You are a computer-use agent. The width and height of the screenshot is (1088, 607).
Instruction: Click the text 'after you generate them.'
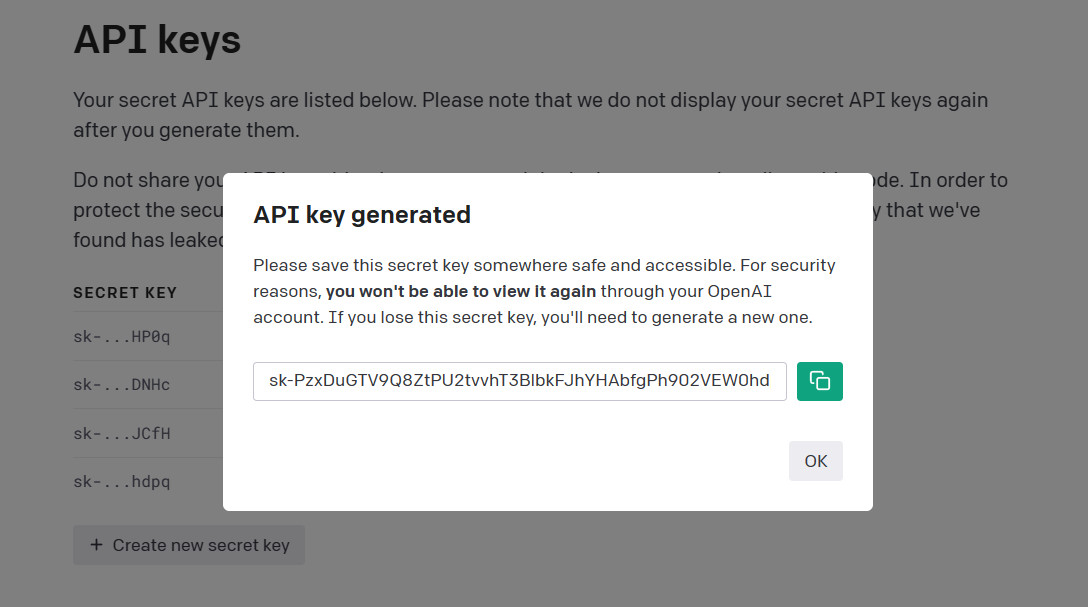[186, 130]
